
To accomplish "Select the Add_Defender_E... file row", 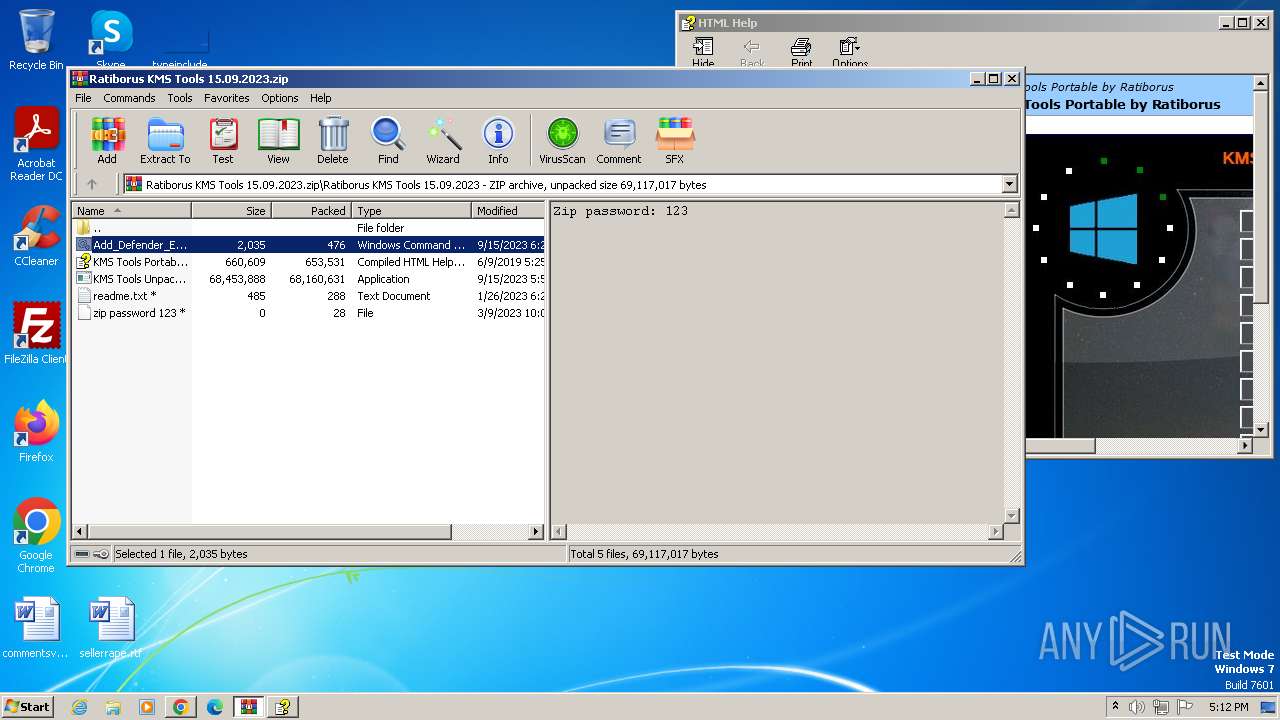I will tap(308, 245).
